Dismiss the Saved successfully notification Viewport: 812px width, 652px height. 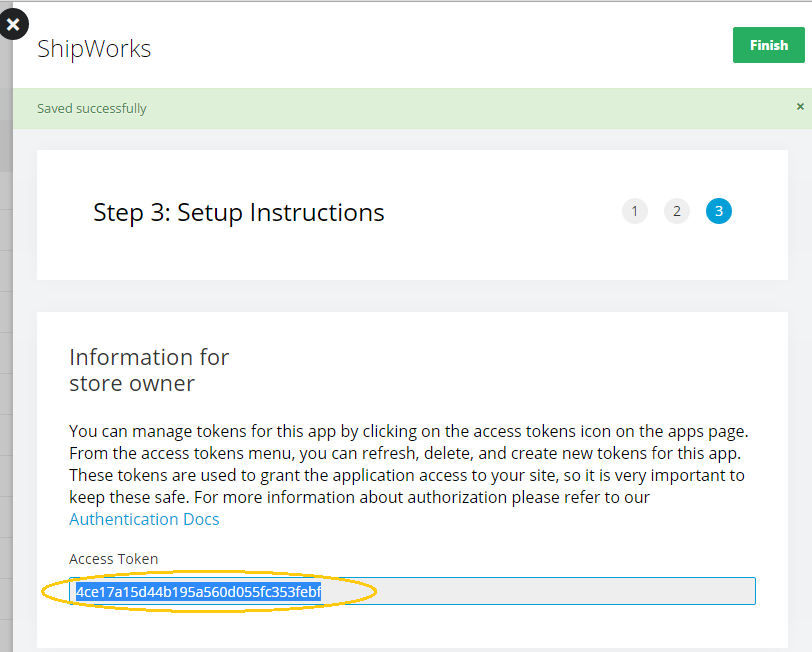pyautogui.click(x=800, y=106)
